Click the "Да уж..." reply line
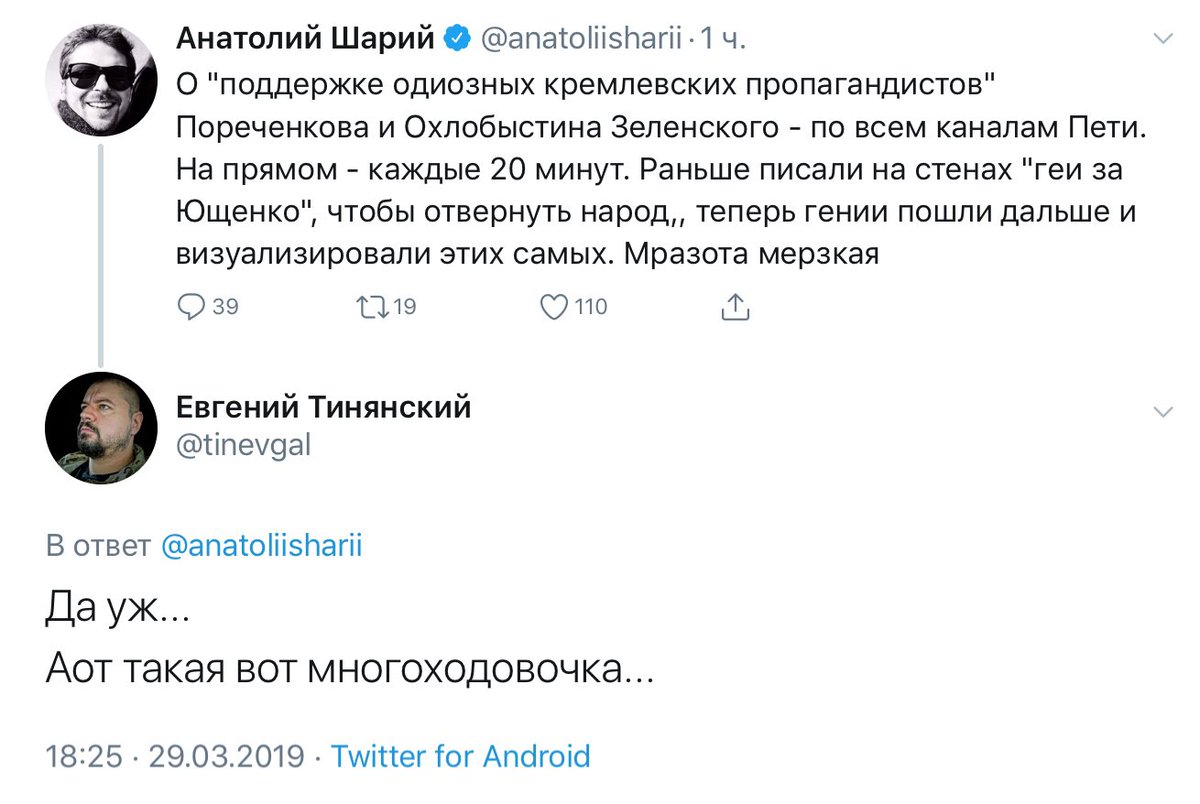 pos(118,610)
